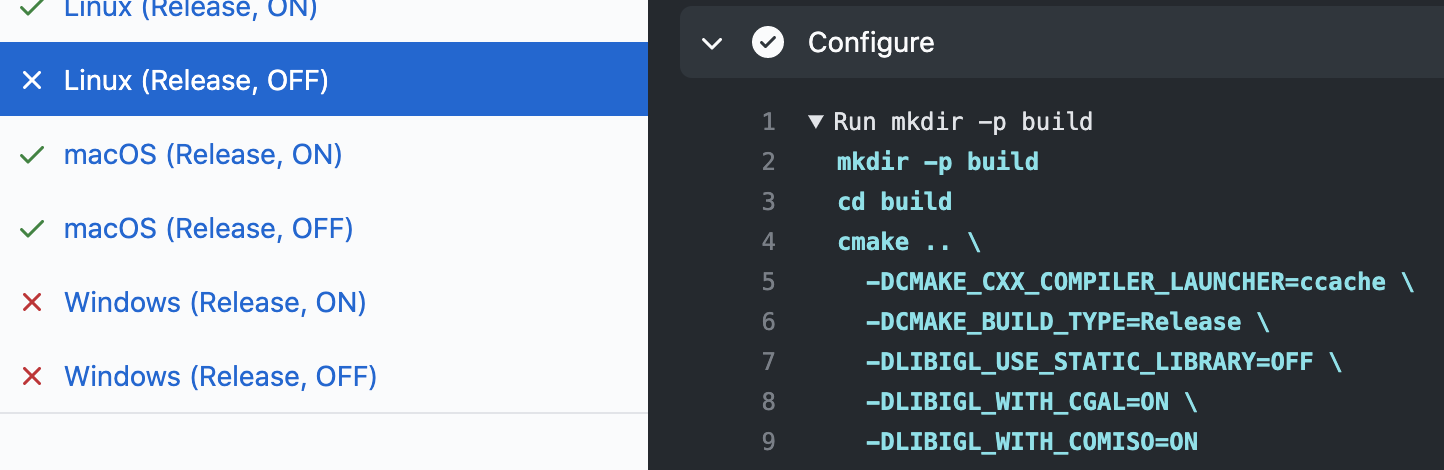Click the -DLIBIGL_WITH_CGAL=ON line
Screen dimensions: 1444x470
click(1031, 402)
